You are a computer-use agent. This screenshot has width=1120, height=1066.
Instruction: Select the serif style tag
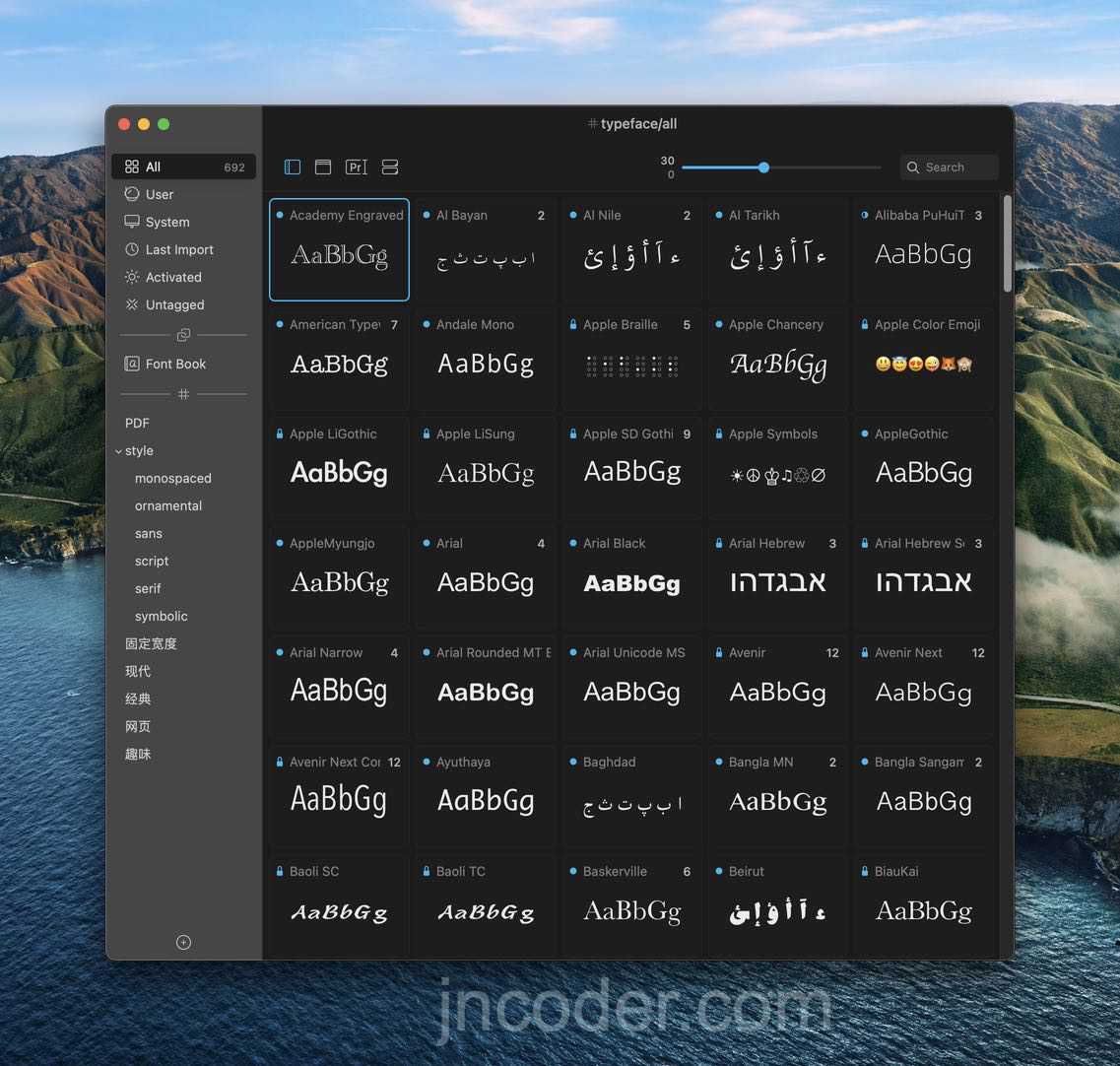tap(148, 589)
